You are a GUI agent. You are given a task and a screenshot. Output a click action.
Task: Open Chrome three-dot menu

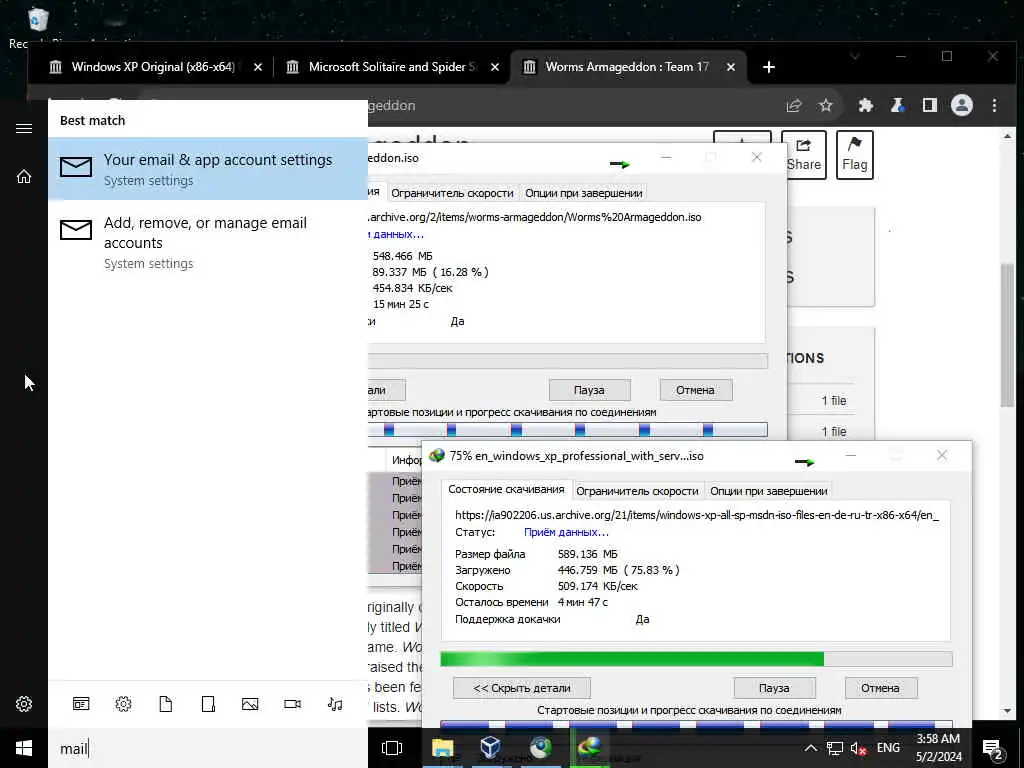tap(994, 106)
